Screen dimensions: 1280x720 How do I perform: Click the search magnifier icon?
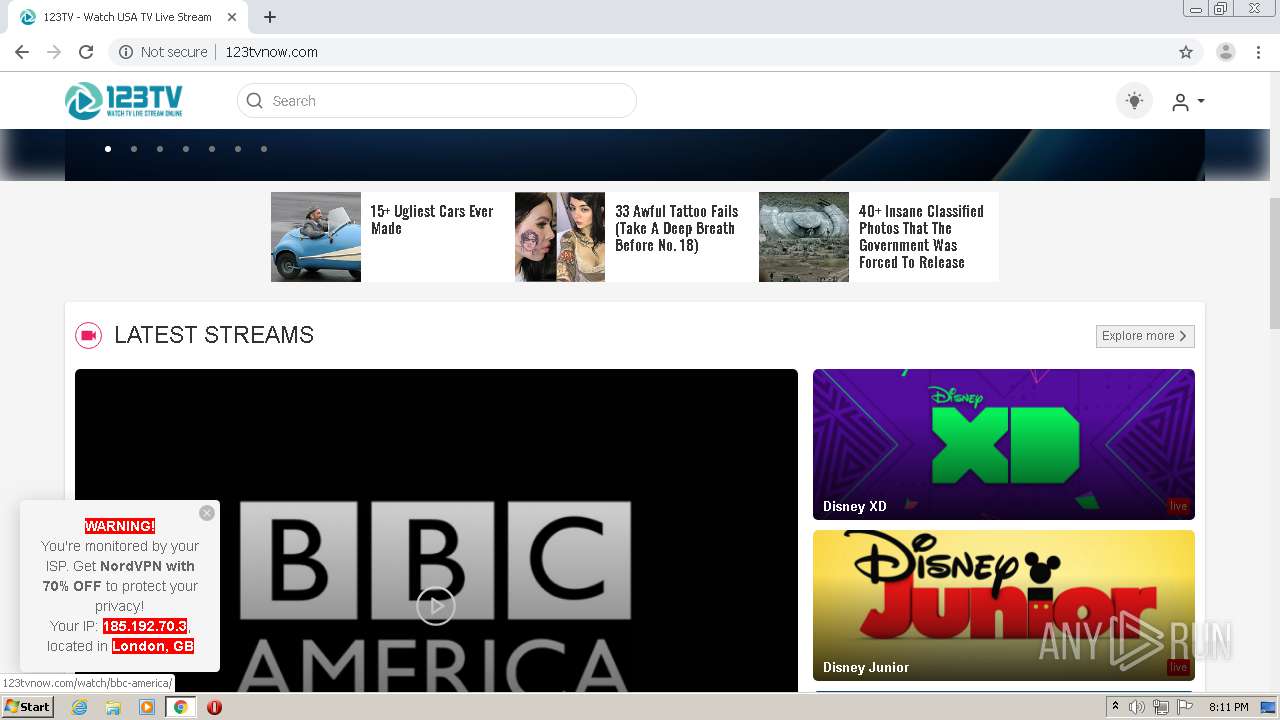tap(255, 101)
